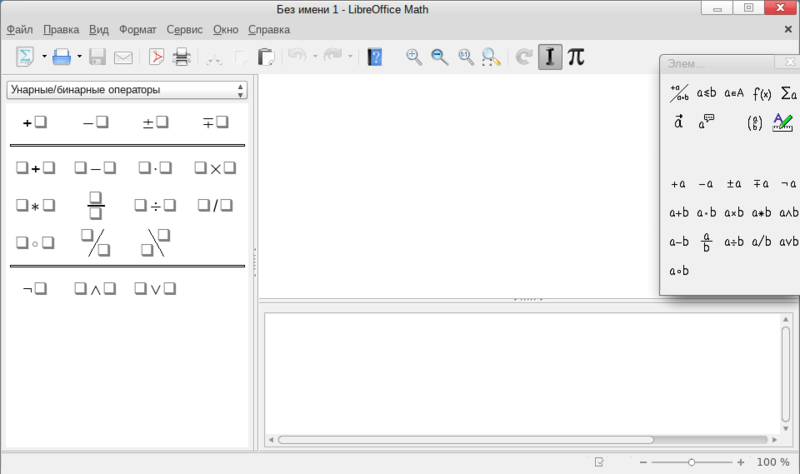Click the Export as PDF toolbar icon

[x=156, y=57]
